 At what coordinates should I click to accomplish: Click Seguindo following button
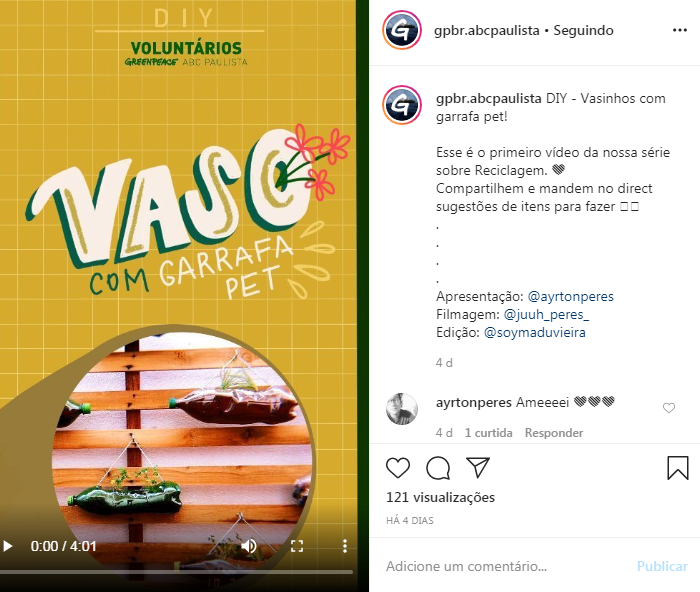[x=583, y=30]
